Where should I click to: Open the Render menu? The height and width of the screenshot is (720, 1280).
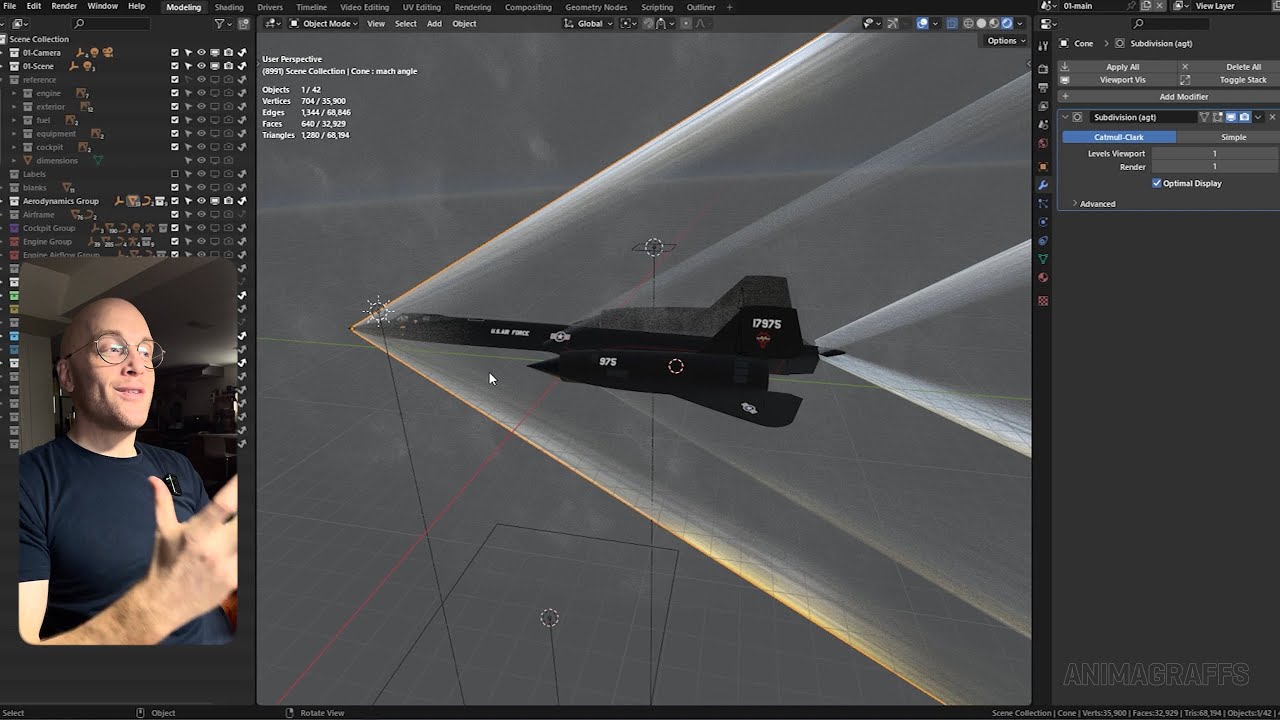tap(64, 6)
